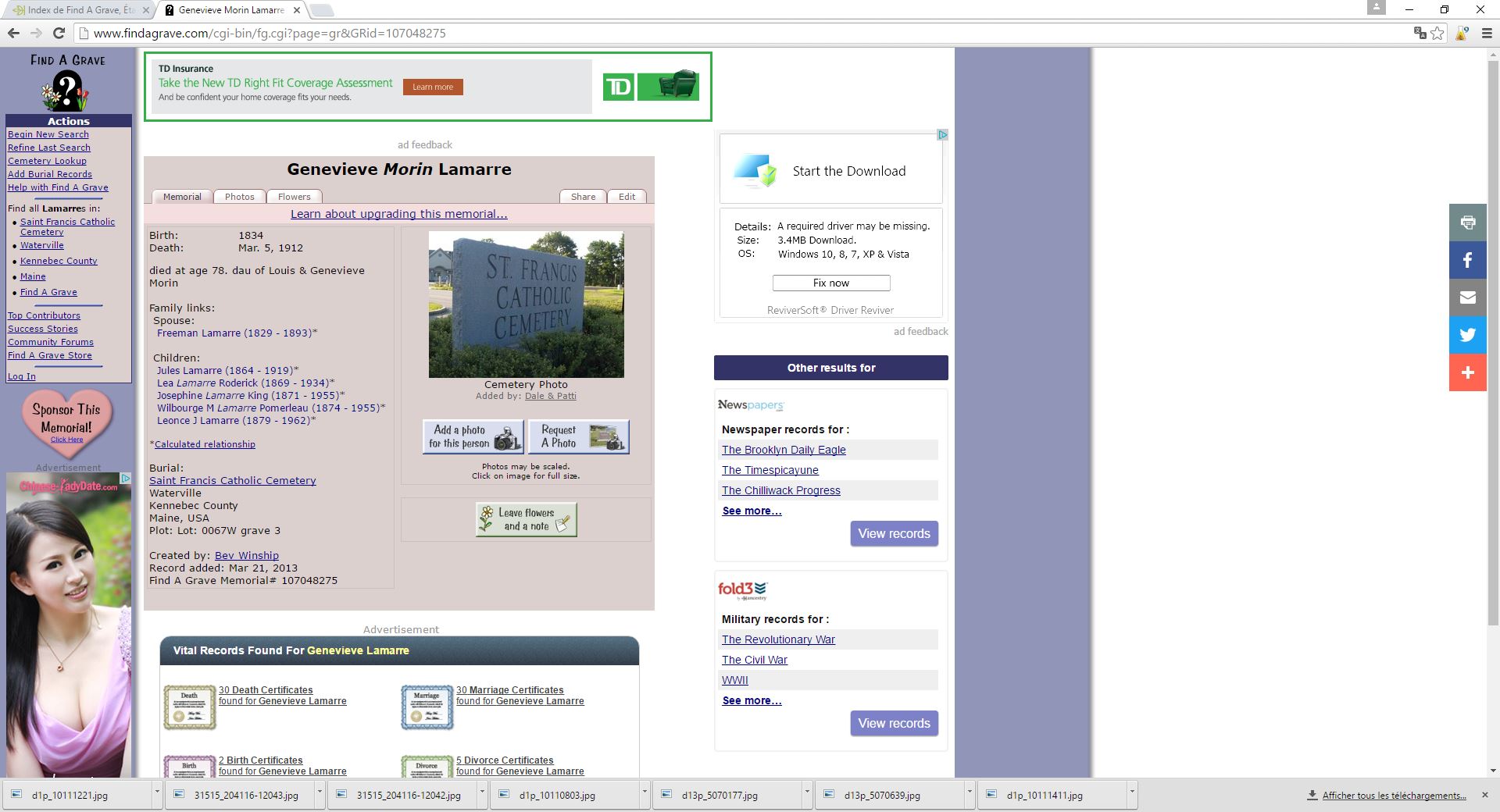Click the print share icon
This screenshot has height=812, width=1500.
1468,223
